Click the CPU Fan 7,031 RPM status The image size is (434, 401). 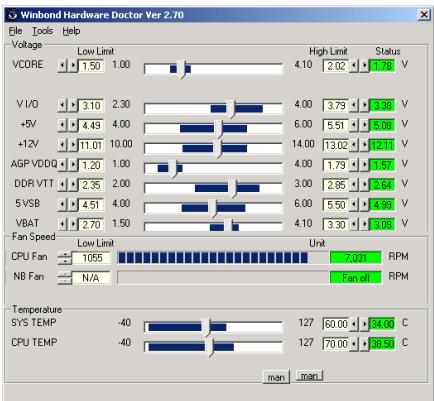tap(356, 258)
